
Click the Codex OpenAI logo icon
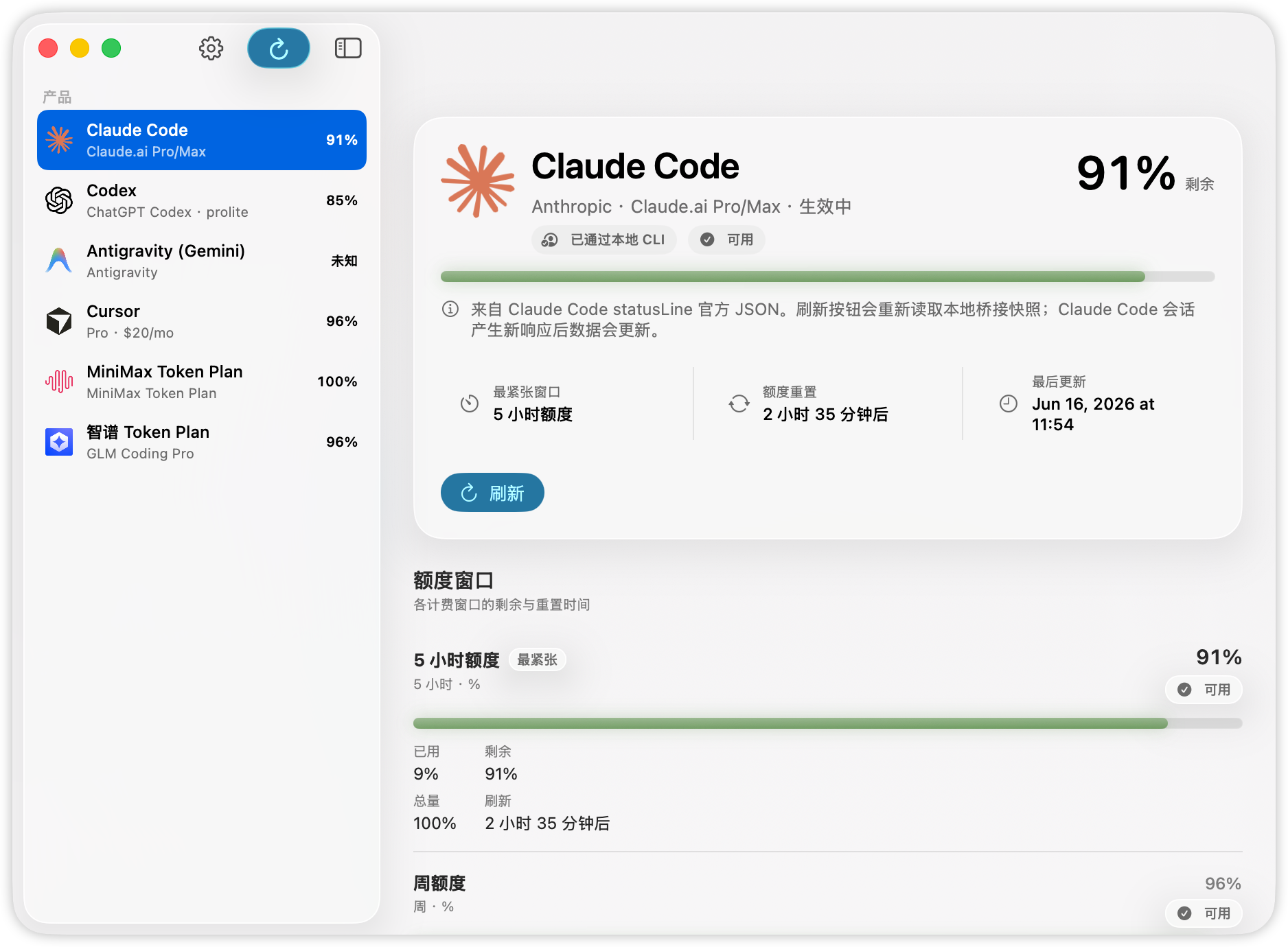(59, 200)
